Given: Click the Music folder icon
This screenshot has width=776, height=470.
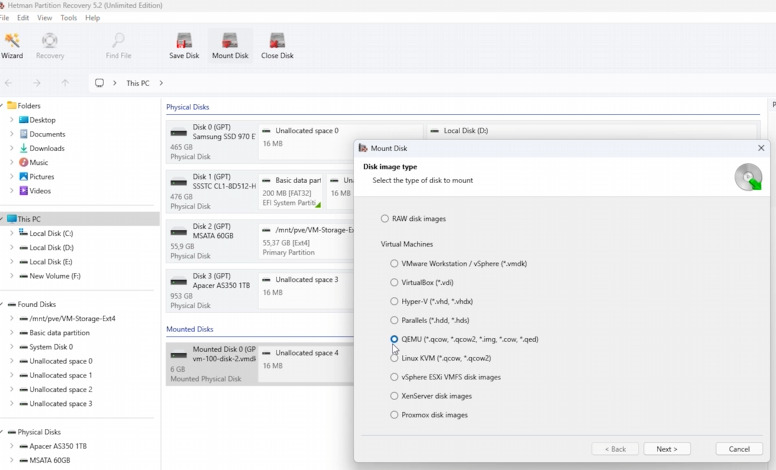Looking at the screenshot, I should point(23,162).
